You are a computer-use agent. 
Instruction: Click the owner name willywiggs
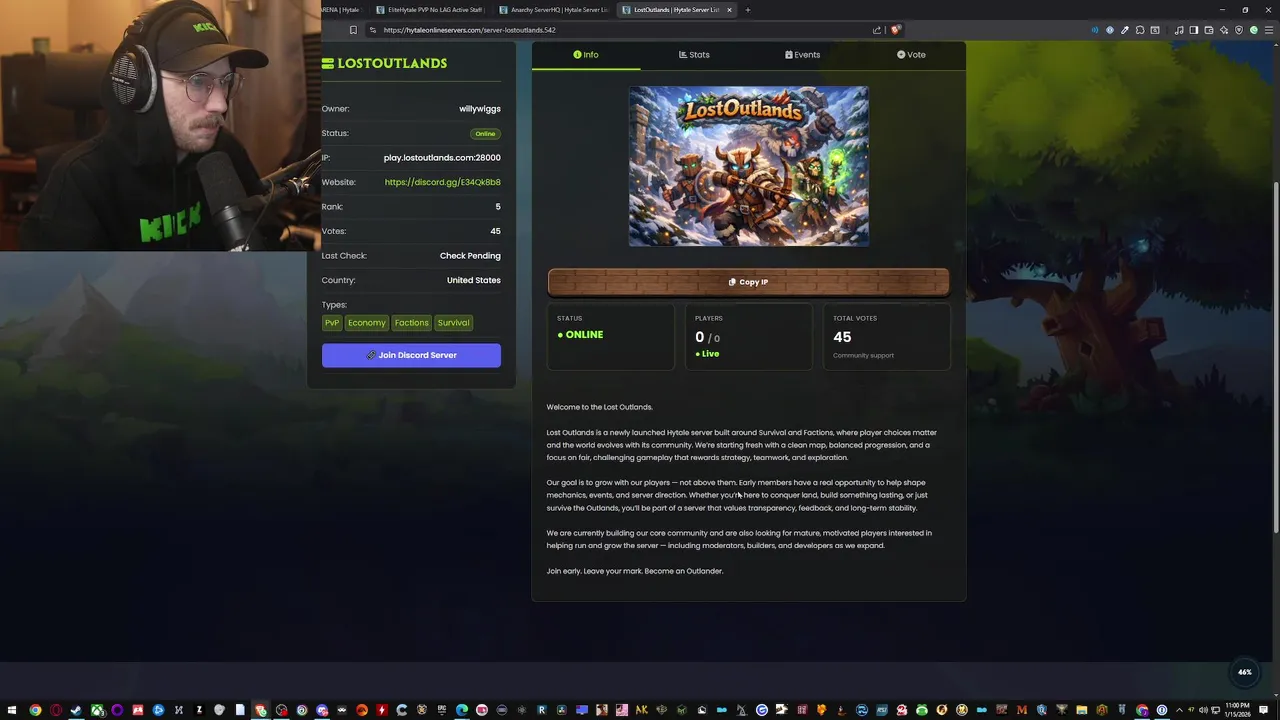480,109
